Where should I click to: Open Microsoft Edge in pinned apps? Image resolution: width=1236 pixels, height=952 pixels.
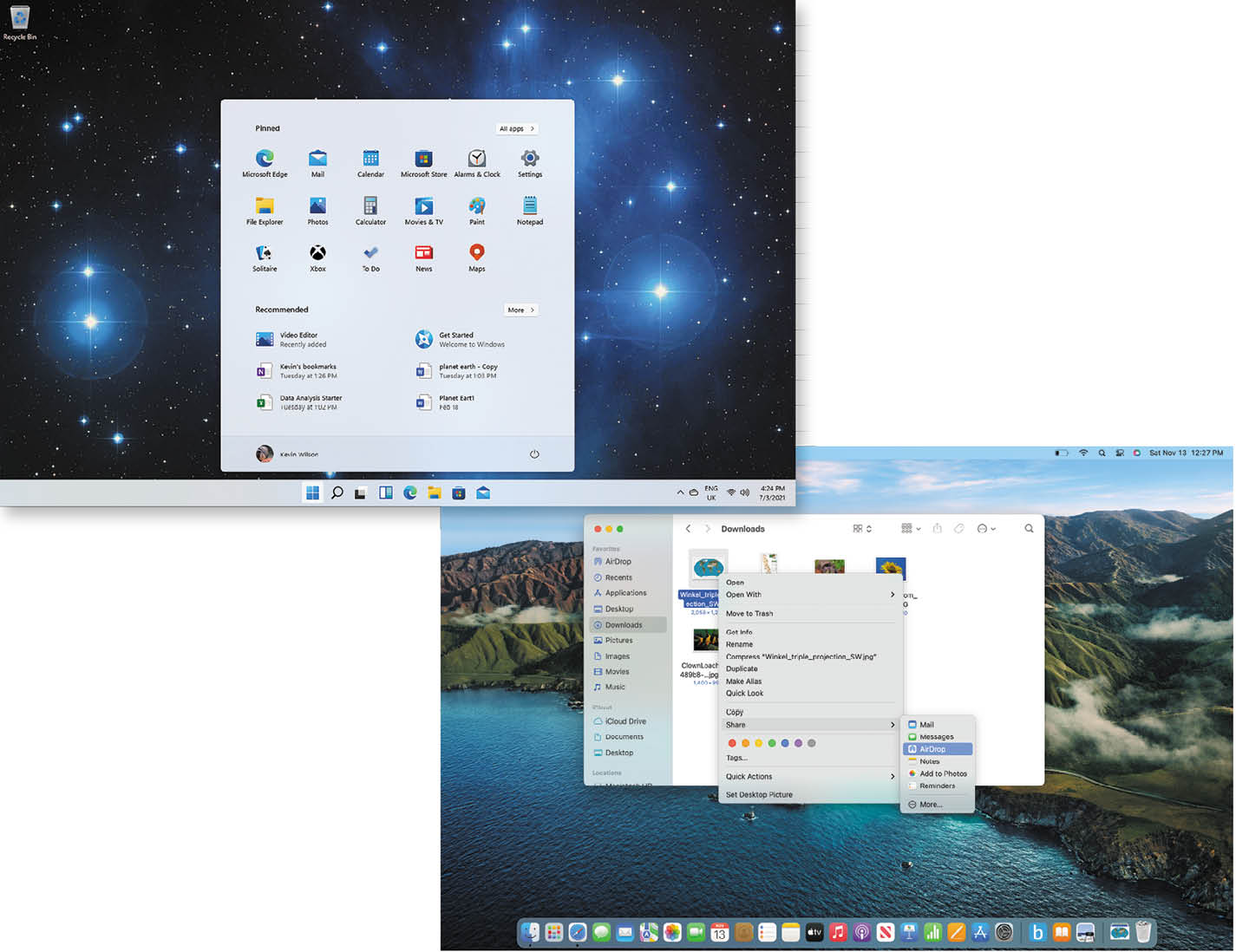265,163
